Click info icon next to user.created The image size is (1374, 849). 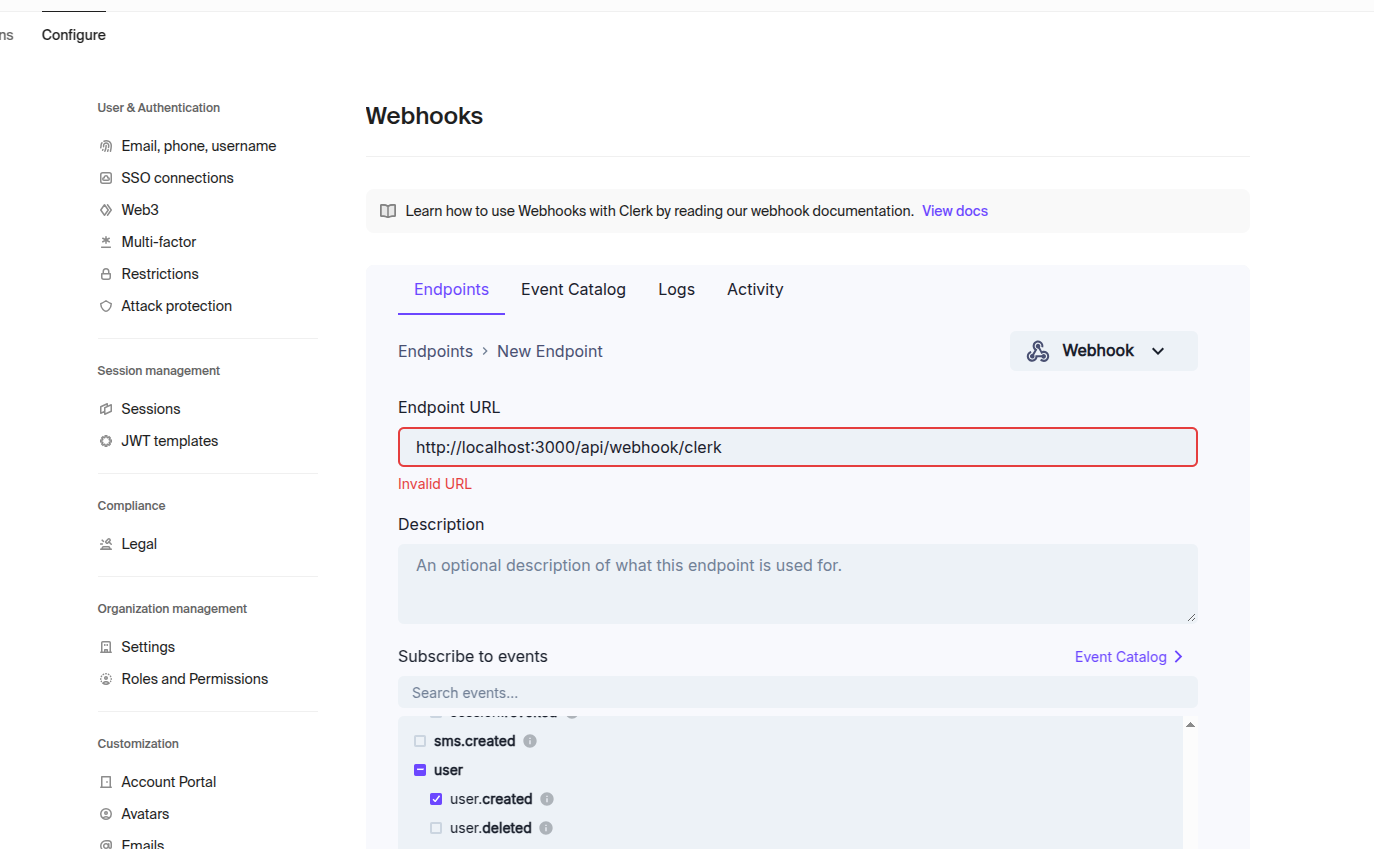tap(547, 799)
